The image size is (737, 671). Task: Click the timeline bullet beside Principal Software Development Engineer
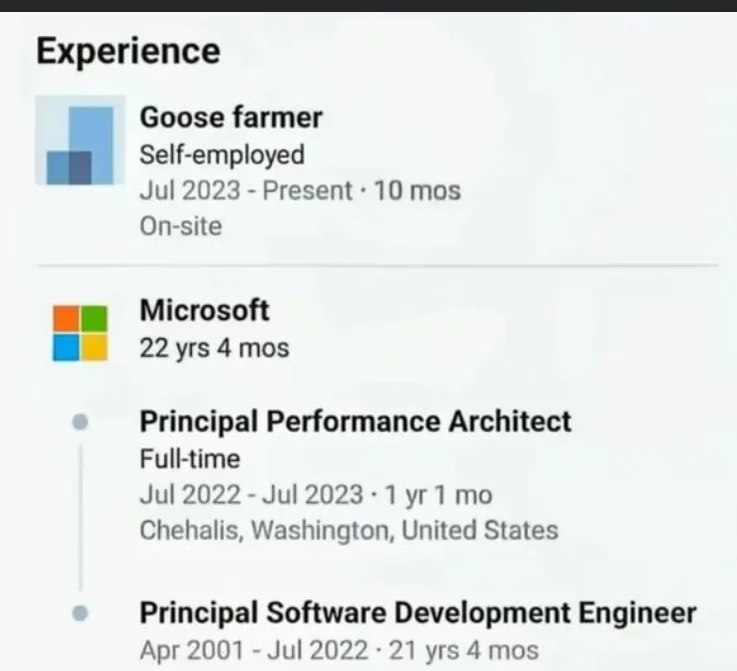pyautogui.click(x=81, y=612)
